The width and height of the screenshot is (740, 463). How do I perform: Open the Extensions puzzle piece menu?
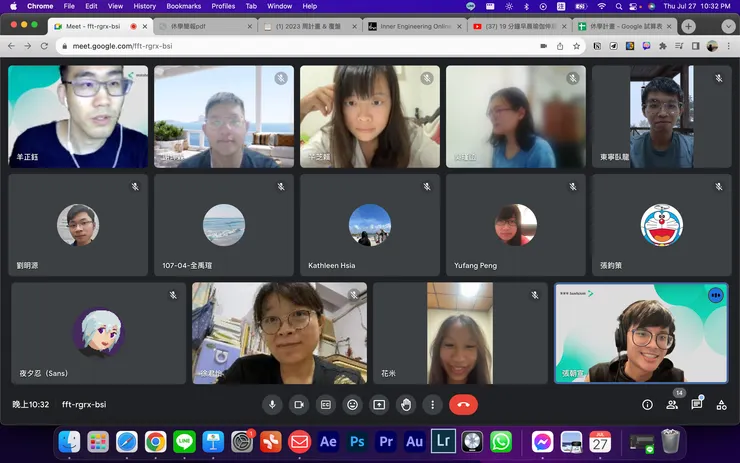663,46
